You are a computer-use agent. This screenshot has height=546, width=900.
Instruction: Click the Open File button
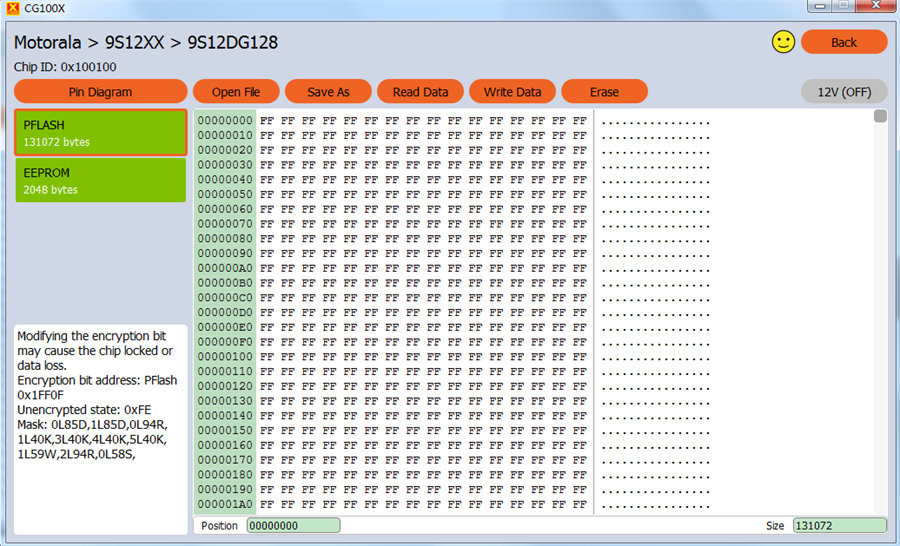coord(236,92)
